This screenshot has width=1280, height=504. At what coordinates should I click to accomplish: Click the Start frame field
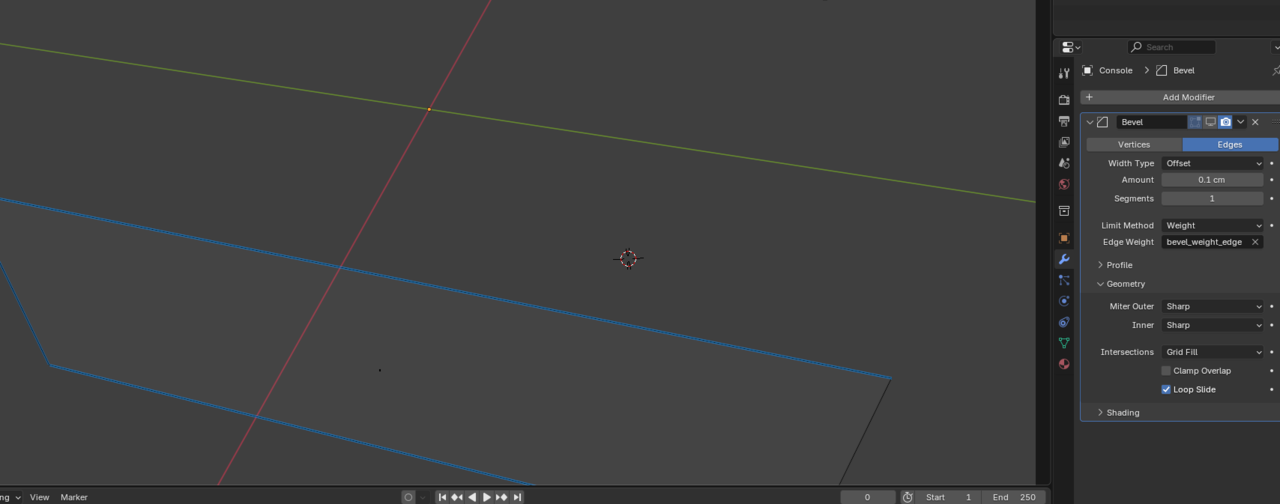(949, 497)
